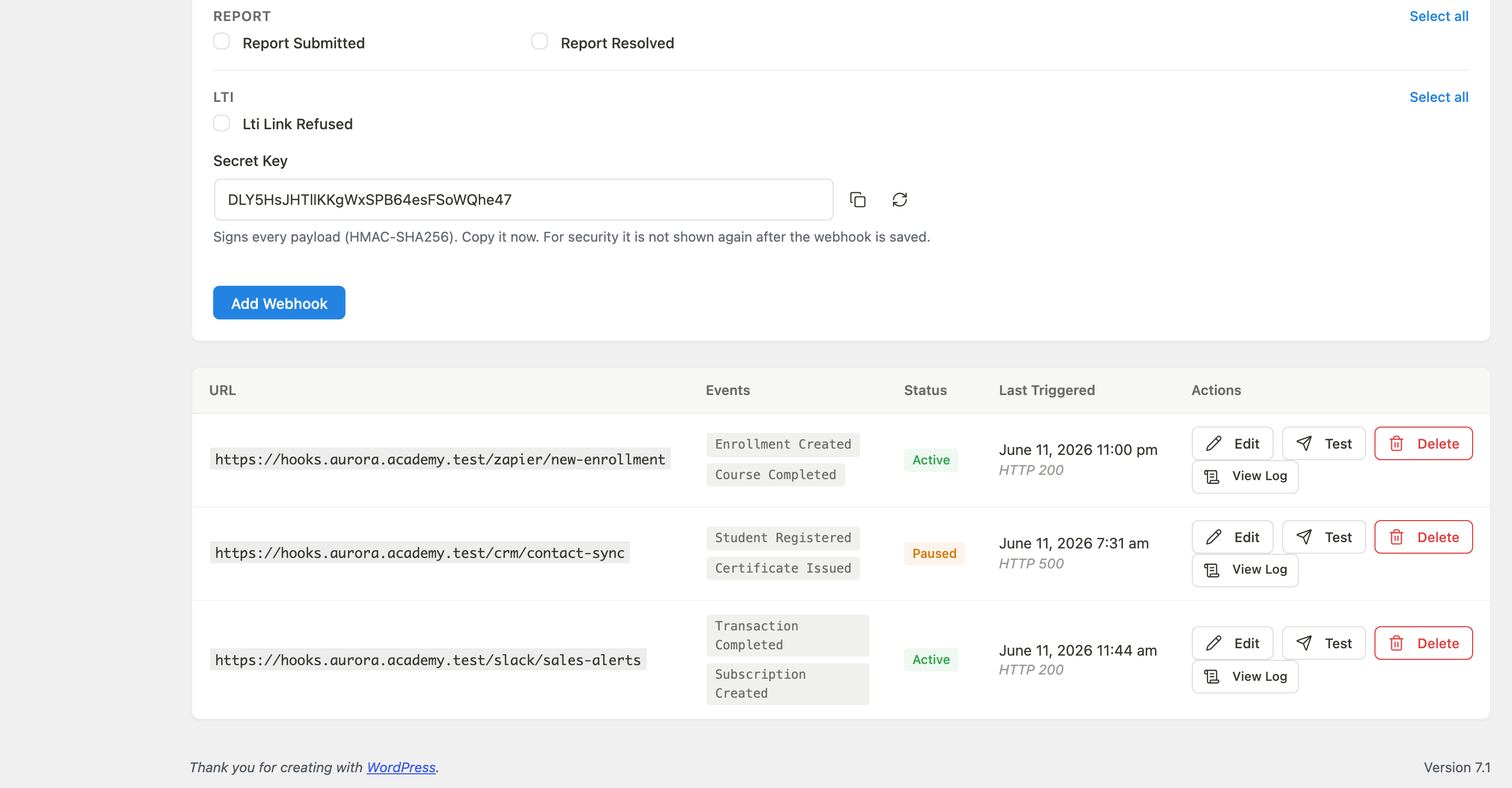Check the Report Resolved checkbox
The height and width of the screenshot is (788, 1512).
pyautogui.click(x=539, y=42)
